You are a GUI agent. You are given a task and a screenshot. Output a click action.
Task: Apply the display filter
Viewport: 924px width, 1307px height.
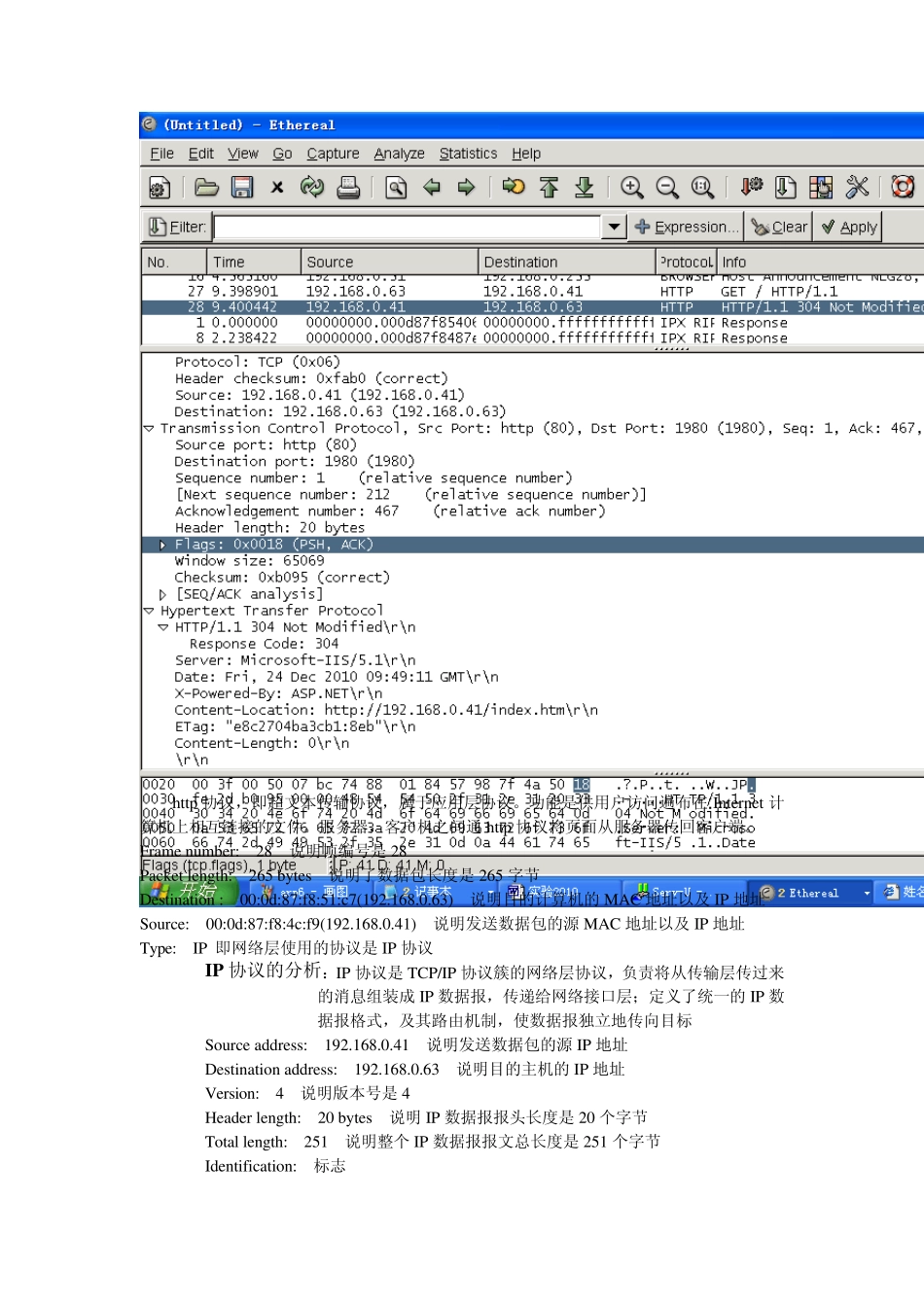pyautogui.click(x=848, y=228)
